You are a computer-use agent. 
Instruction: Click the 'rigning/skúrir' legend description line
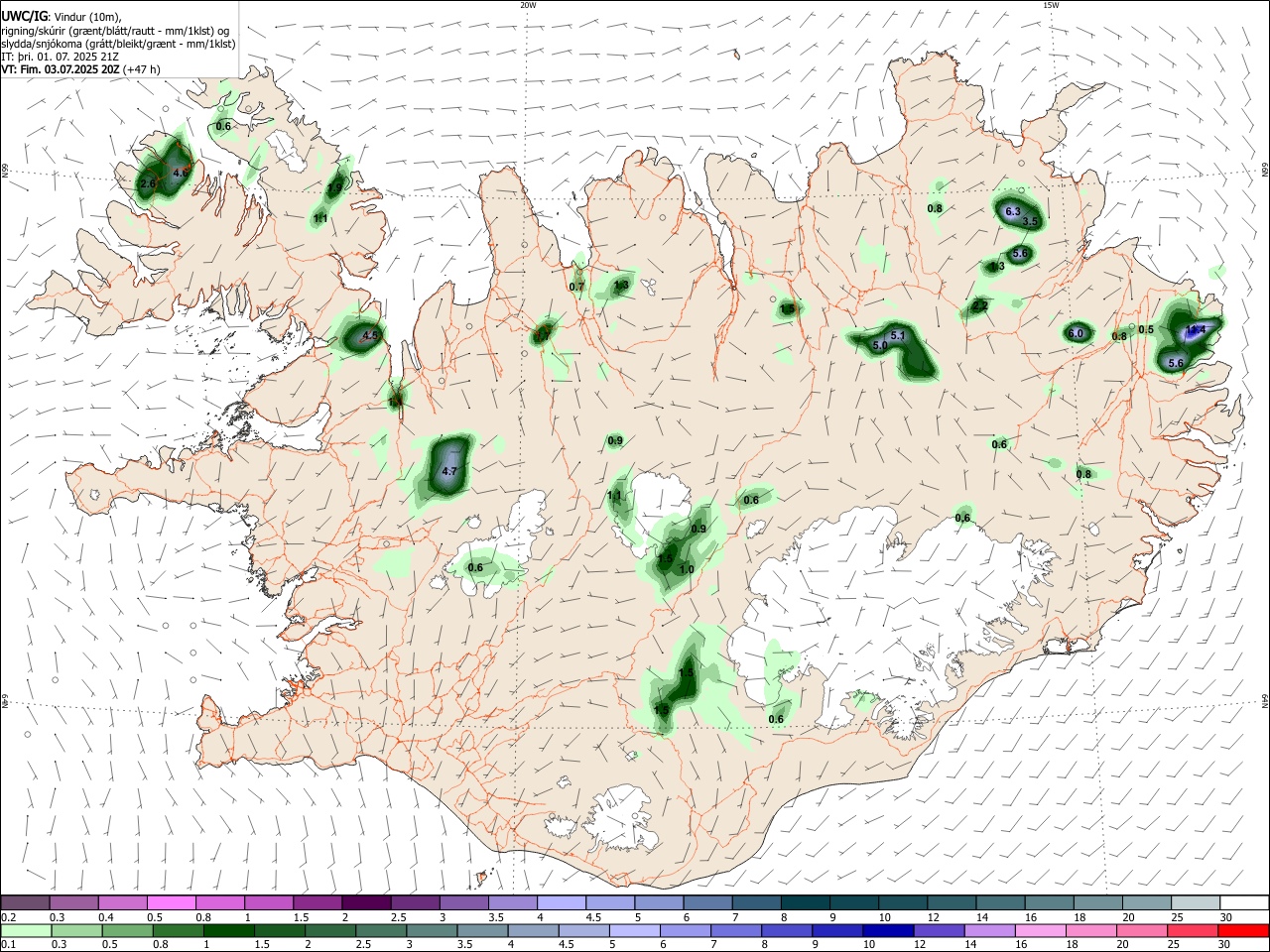click(x=115, y=31)
